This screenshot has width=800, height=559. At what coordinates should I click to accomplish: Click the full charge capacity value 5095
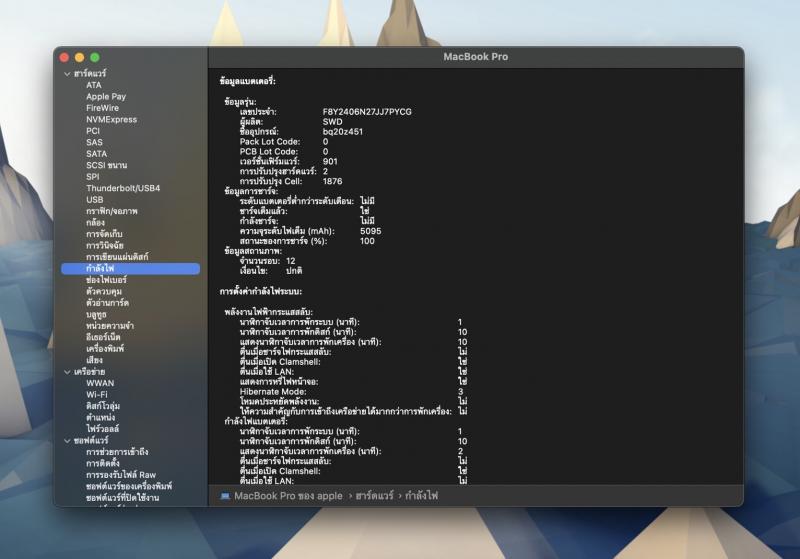(x=370, y=231)
